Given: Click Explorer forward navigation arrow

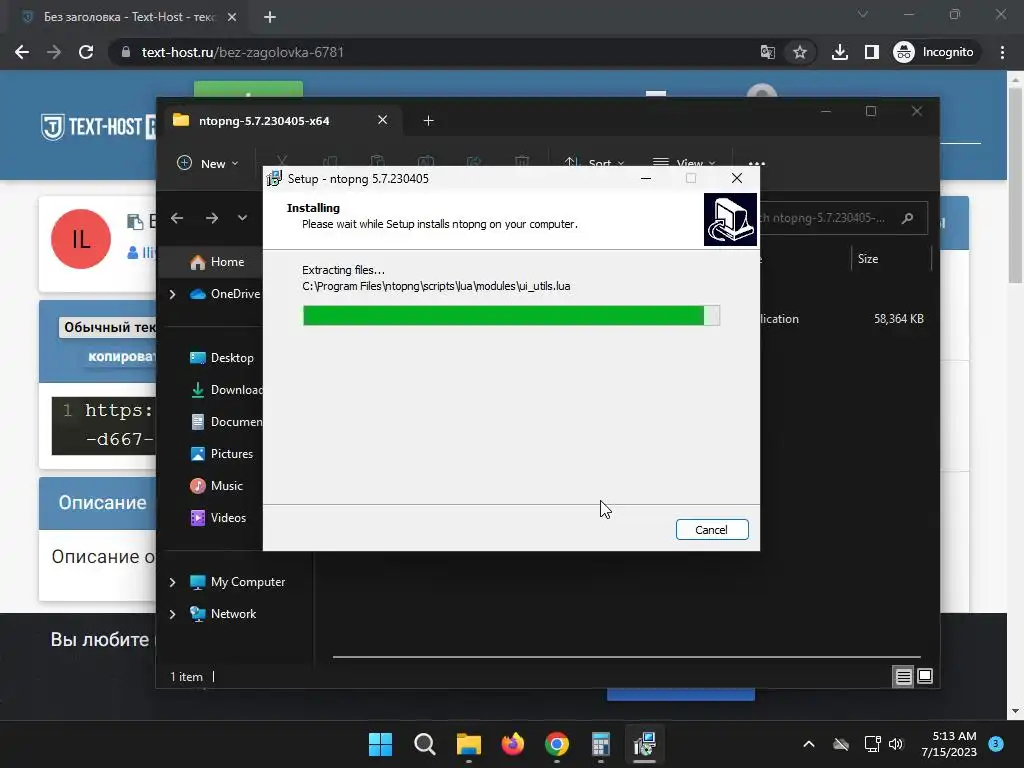Looking at the screenshot, I should point(212,218).
